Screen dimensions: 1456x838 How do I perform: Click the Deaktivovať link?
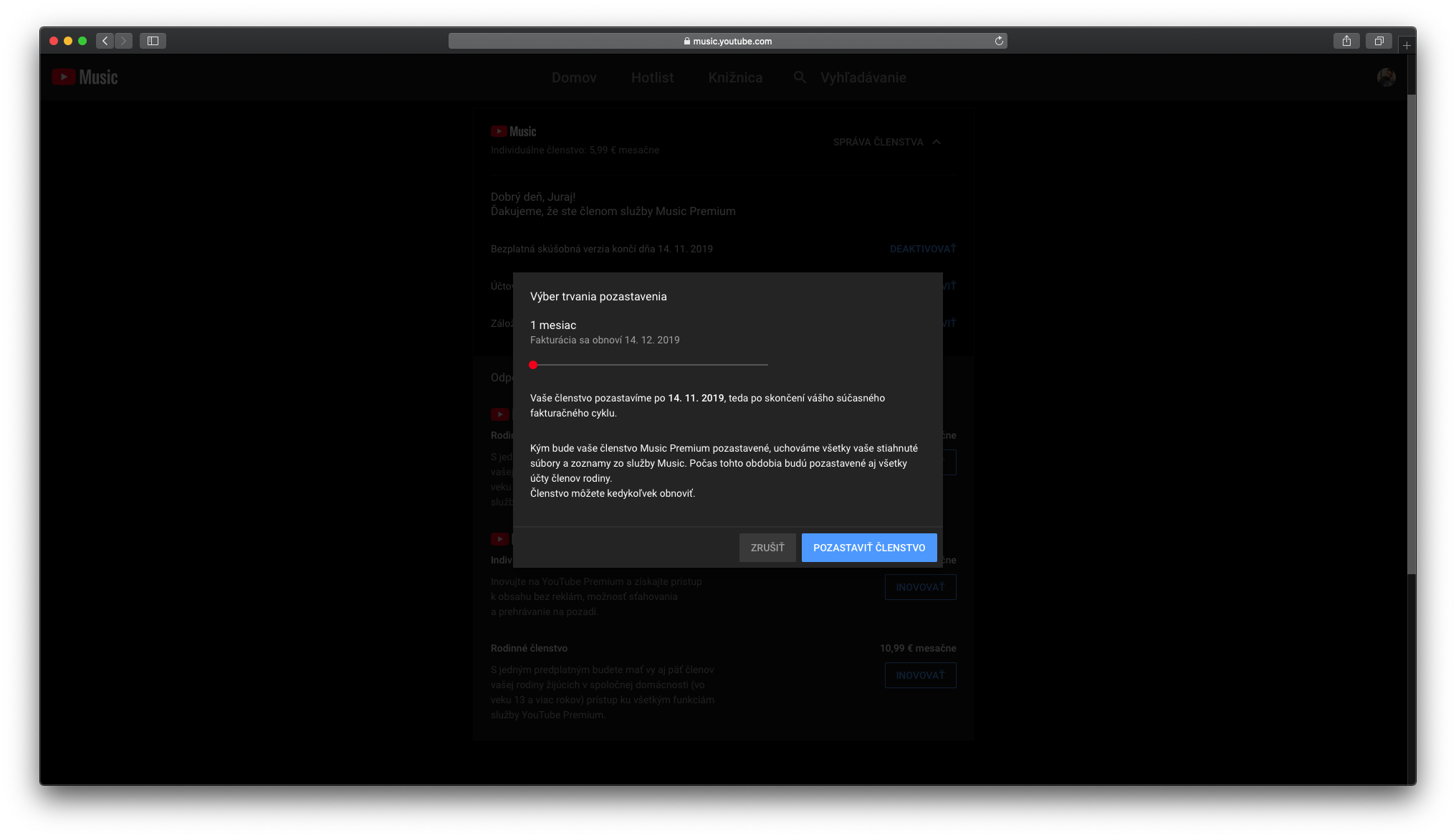coord(923,249)
